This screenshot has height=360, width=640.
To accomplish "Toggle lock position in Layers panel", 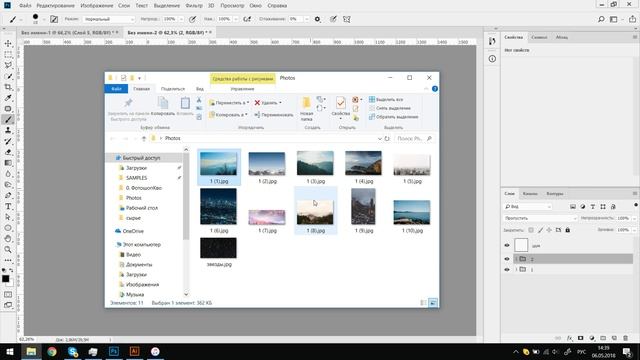I will pyautogui.click(x=549, y=230).
